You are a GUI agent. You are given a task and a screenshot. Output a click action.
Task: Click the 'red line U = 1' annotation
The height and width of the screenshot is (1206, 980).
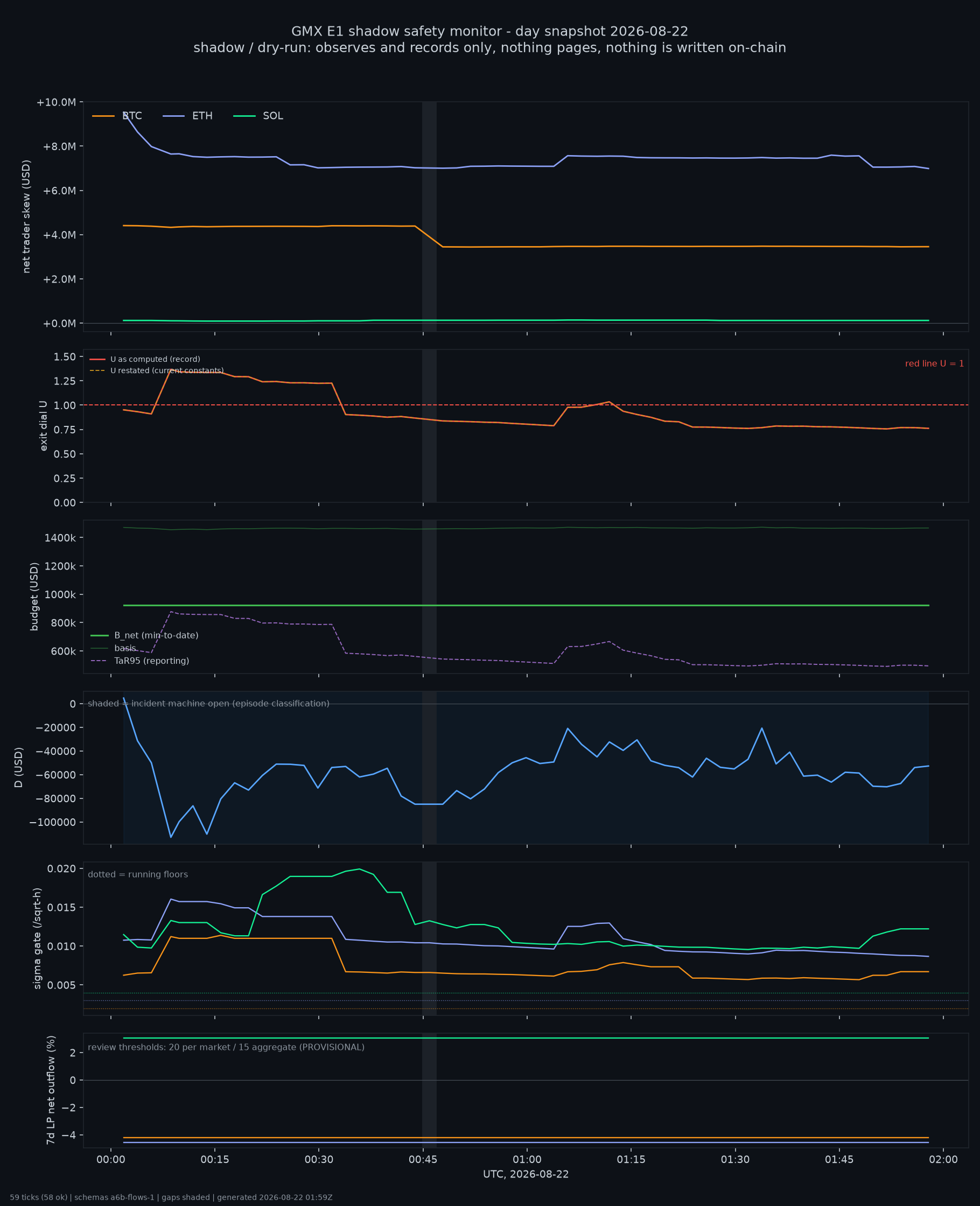pyautogui.click(x=934, y=364)
